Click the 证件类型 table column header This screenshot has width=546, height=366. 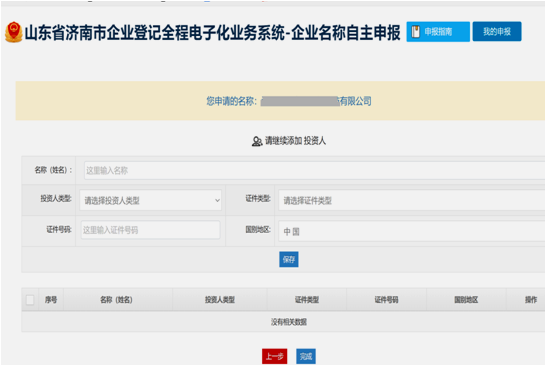(x=307, y=299)
